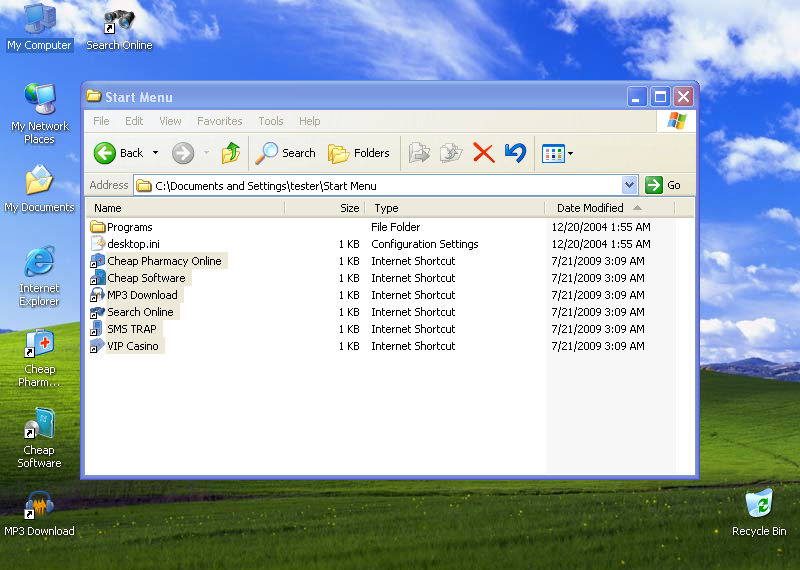Select Internet Explorer desktop icon
Screen dimensions: 800x570
pyautogui.click(x=39, y=276)
